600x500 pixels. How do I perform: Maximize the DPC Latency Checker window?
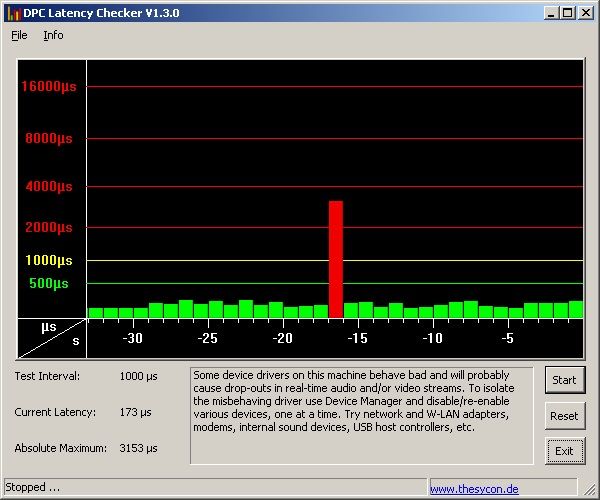point(567,13)
